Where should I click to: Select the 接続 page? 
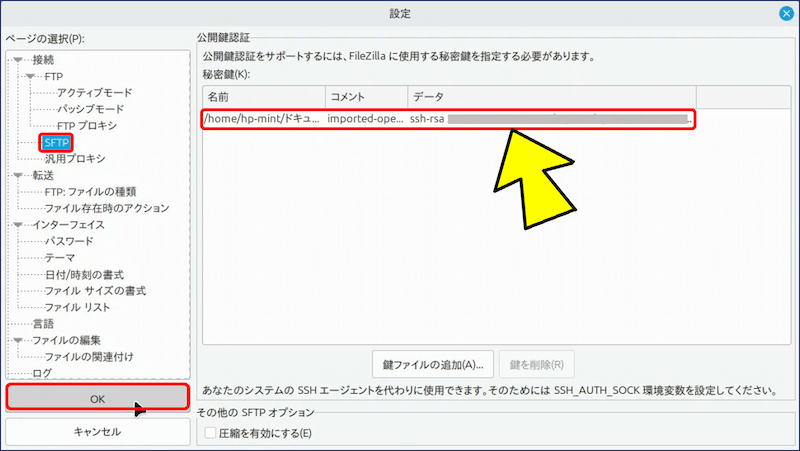pyautogui.click(x=43, y=60)
